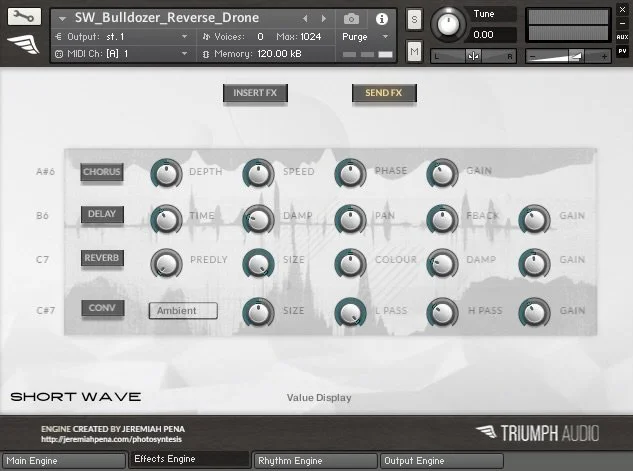
Task: Click the AUX sends button
Action: pos(622,37)
